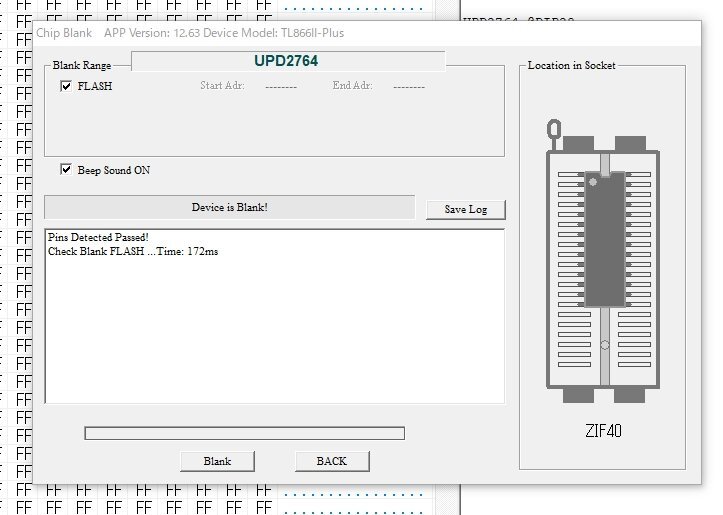The image size is (723, 515).
Task: Disable the Beep Sound ON checkbox
Action: coord(66,170)
